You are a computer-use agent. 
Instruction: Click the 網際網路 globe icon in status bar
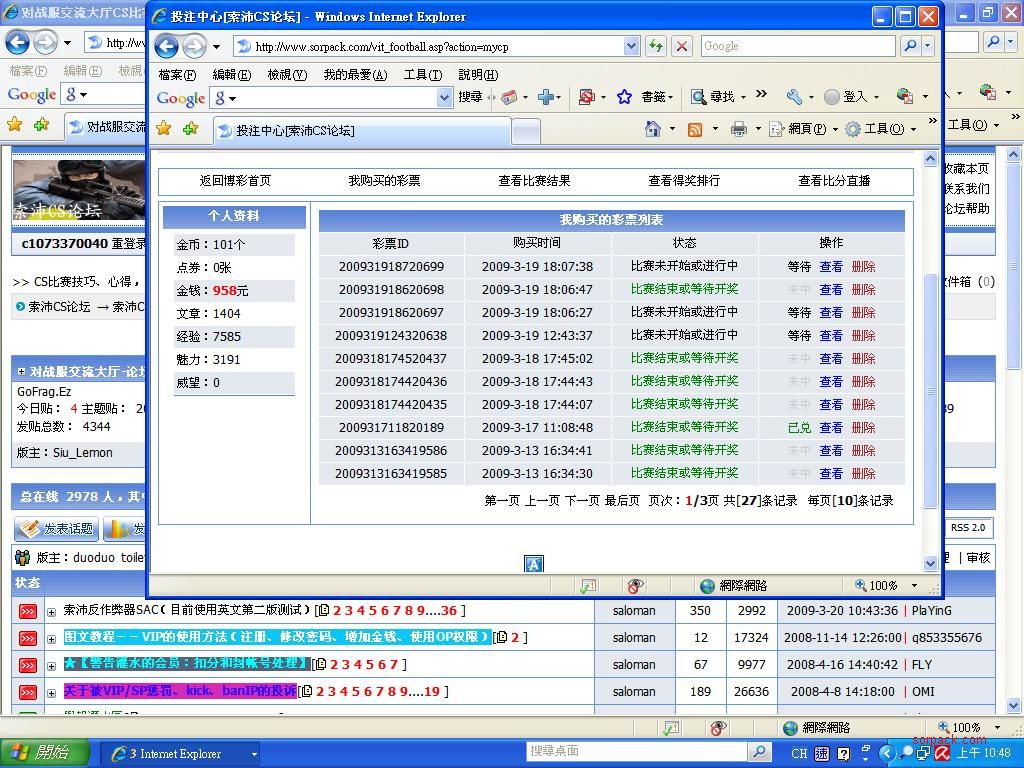point(705,588)
